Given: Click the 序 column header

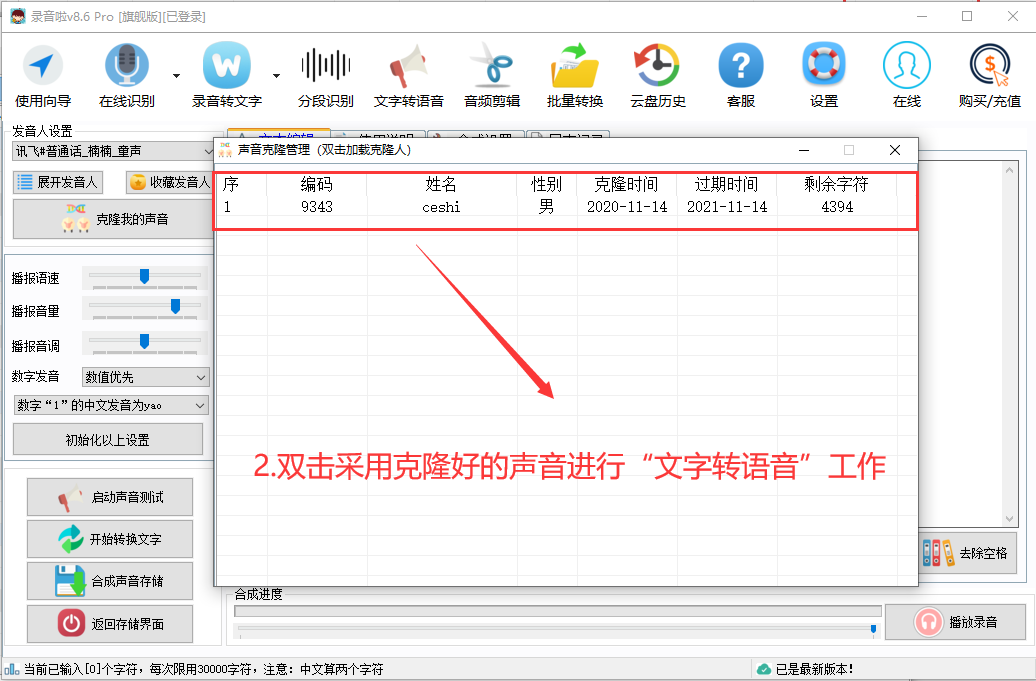Looking at the screenshot, I should coord(231,184).
